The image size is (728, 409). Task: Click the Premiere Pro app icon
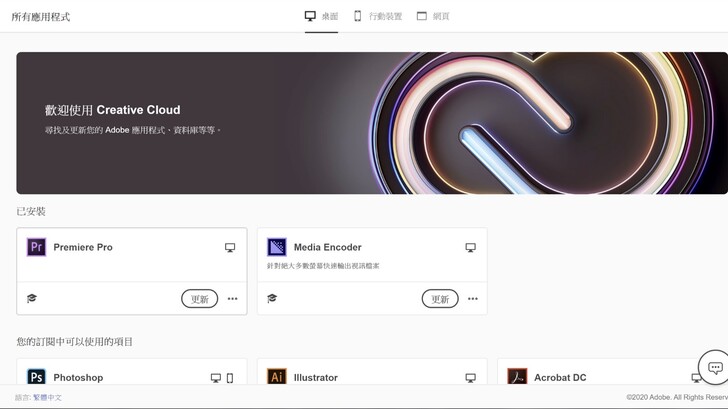(x=36, y=247)
